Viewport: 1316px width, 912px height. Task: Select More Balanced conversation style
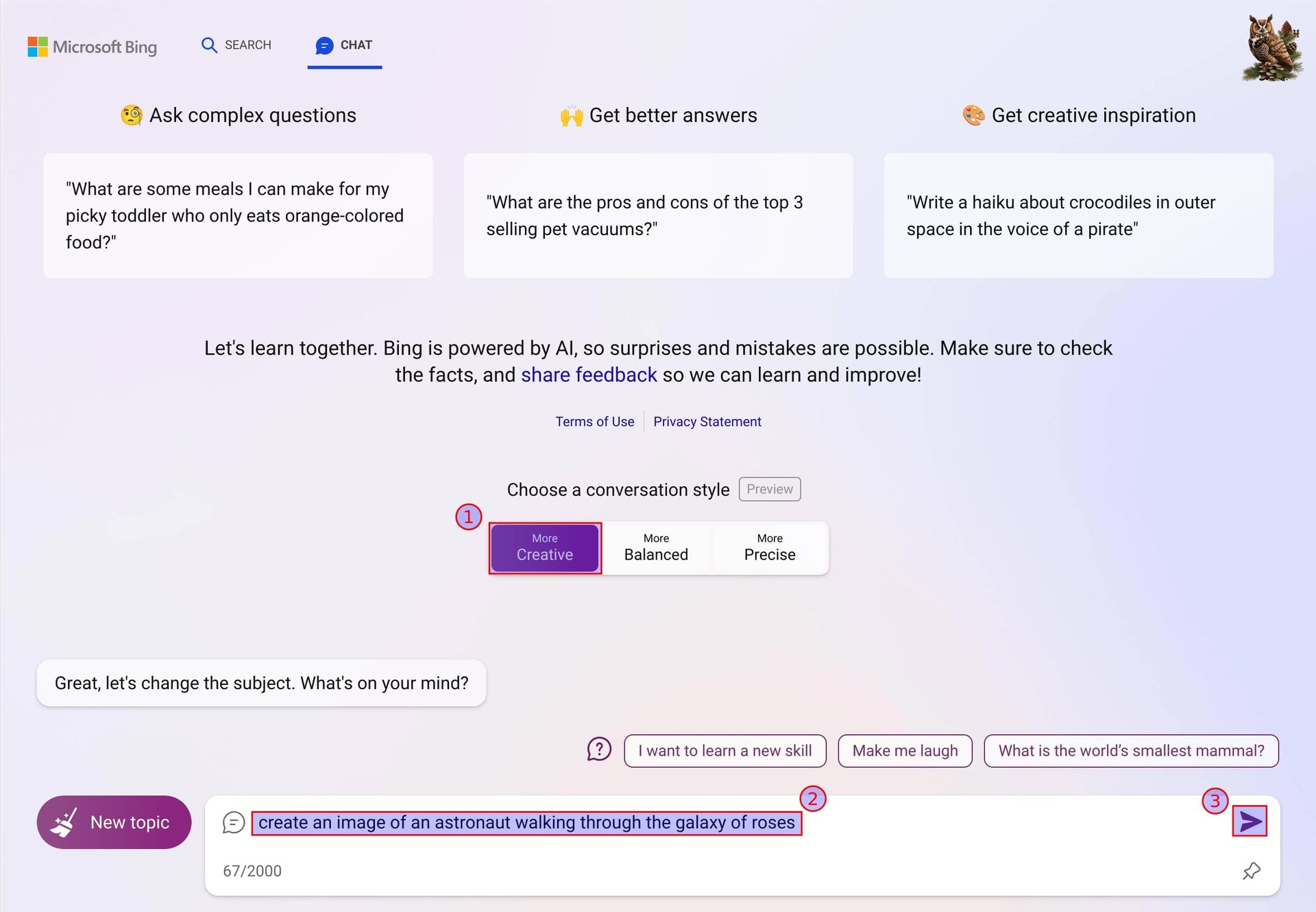pos(656,548)
